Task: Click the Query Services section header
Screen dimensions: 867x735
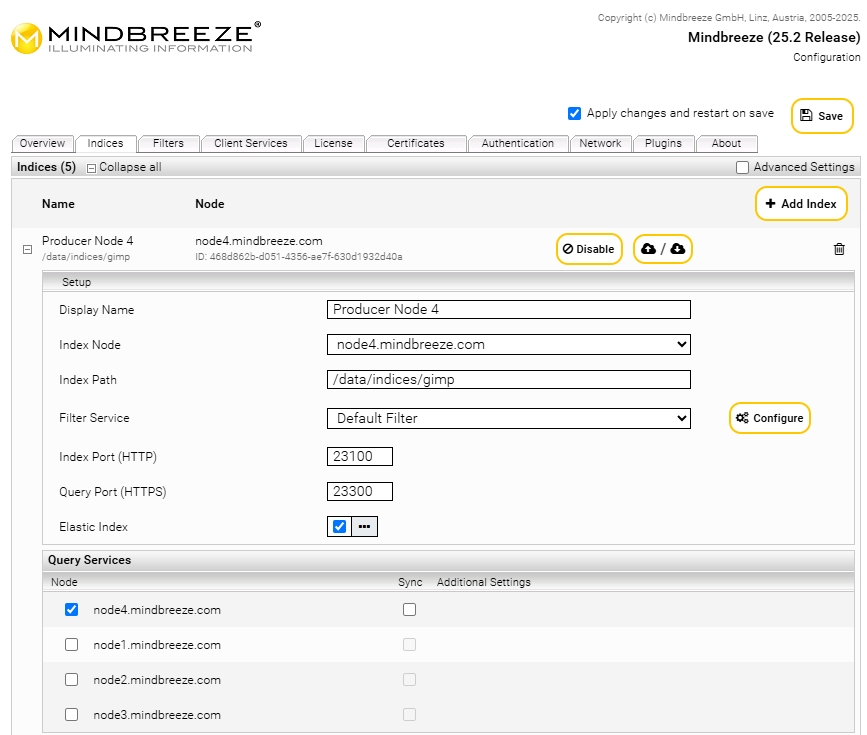Action: coord(448,560)
